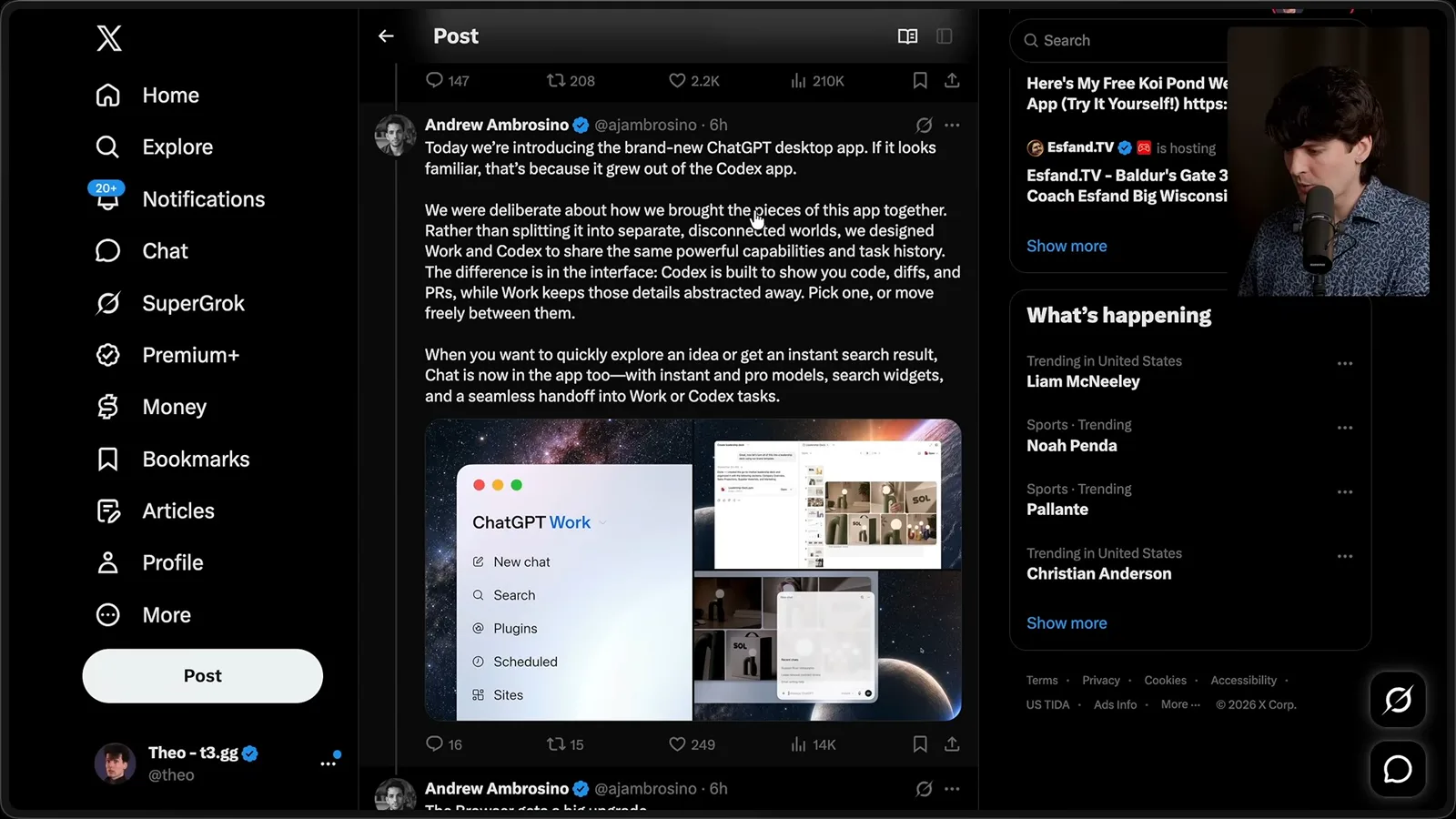Open account switcher menu for Theo - t3.gg

pos(328,763)
